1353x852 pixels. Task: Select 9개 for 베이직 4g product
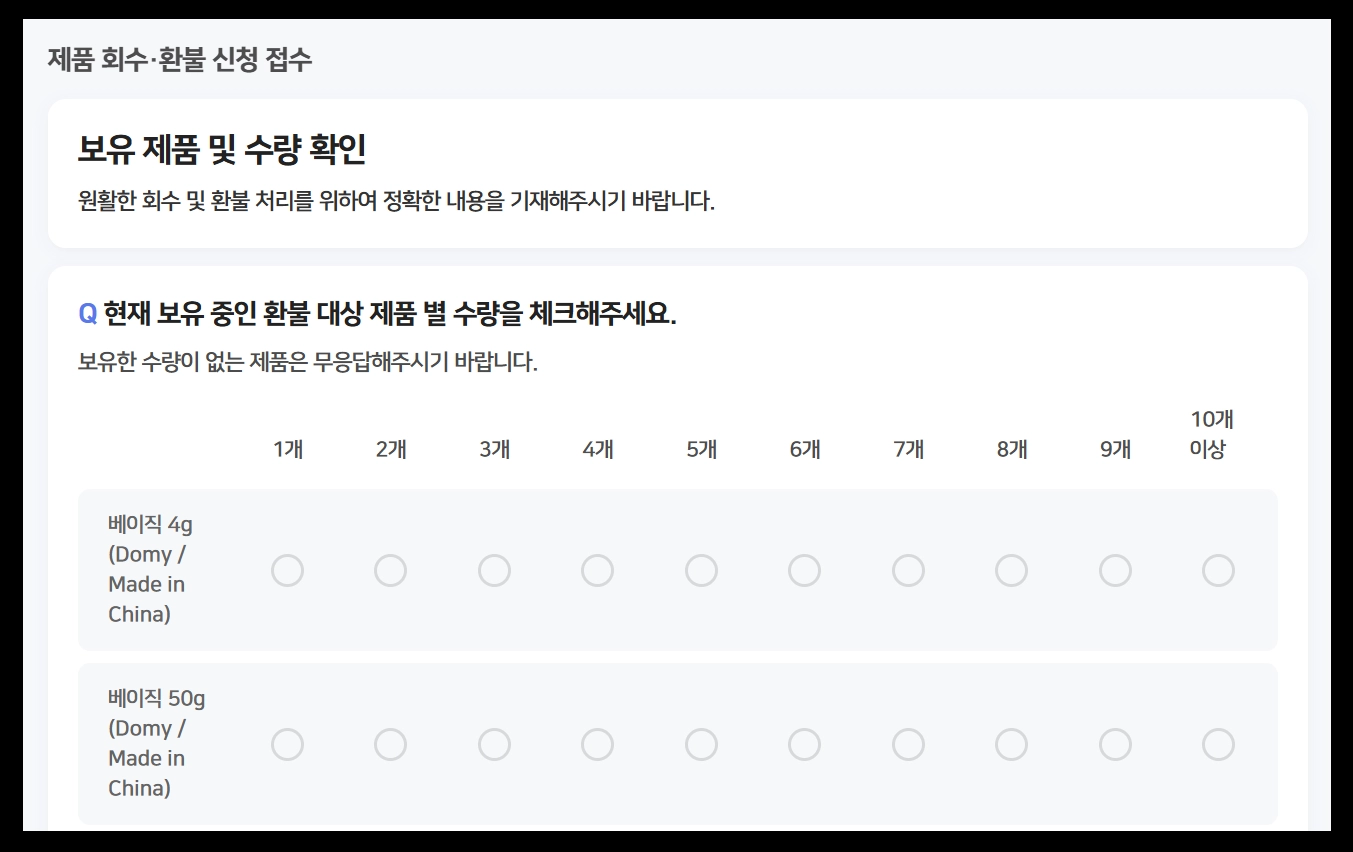tap(1115, 570)
